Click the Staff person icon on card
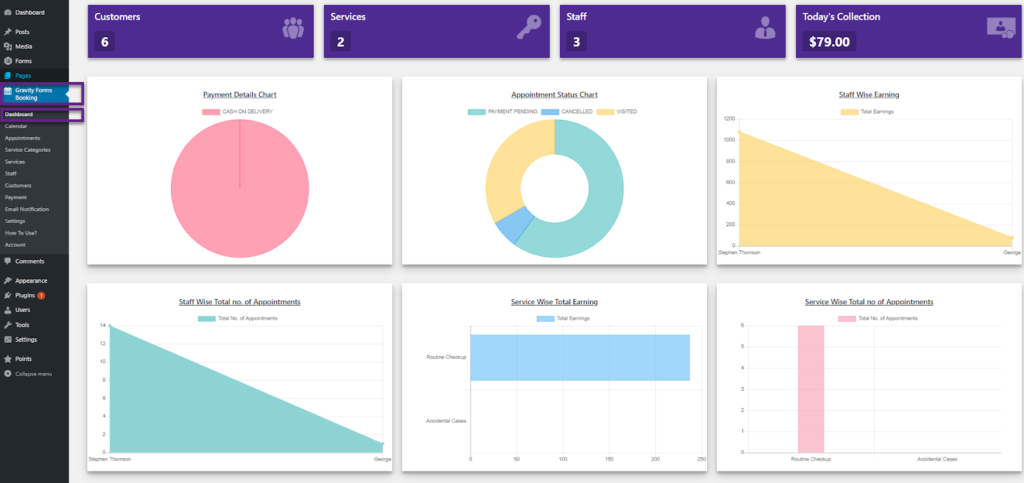The width and height of the screenshot is (1024, 483). 765,29
